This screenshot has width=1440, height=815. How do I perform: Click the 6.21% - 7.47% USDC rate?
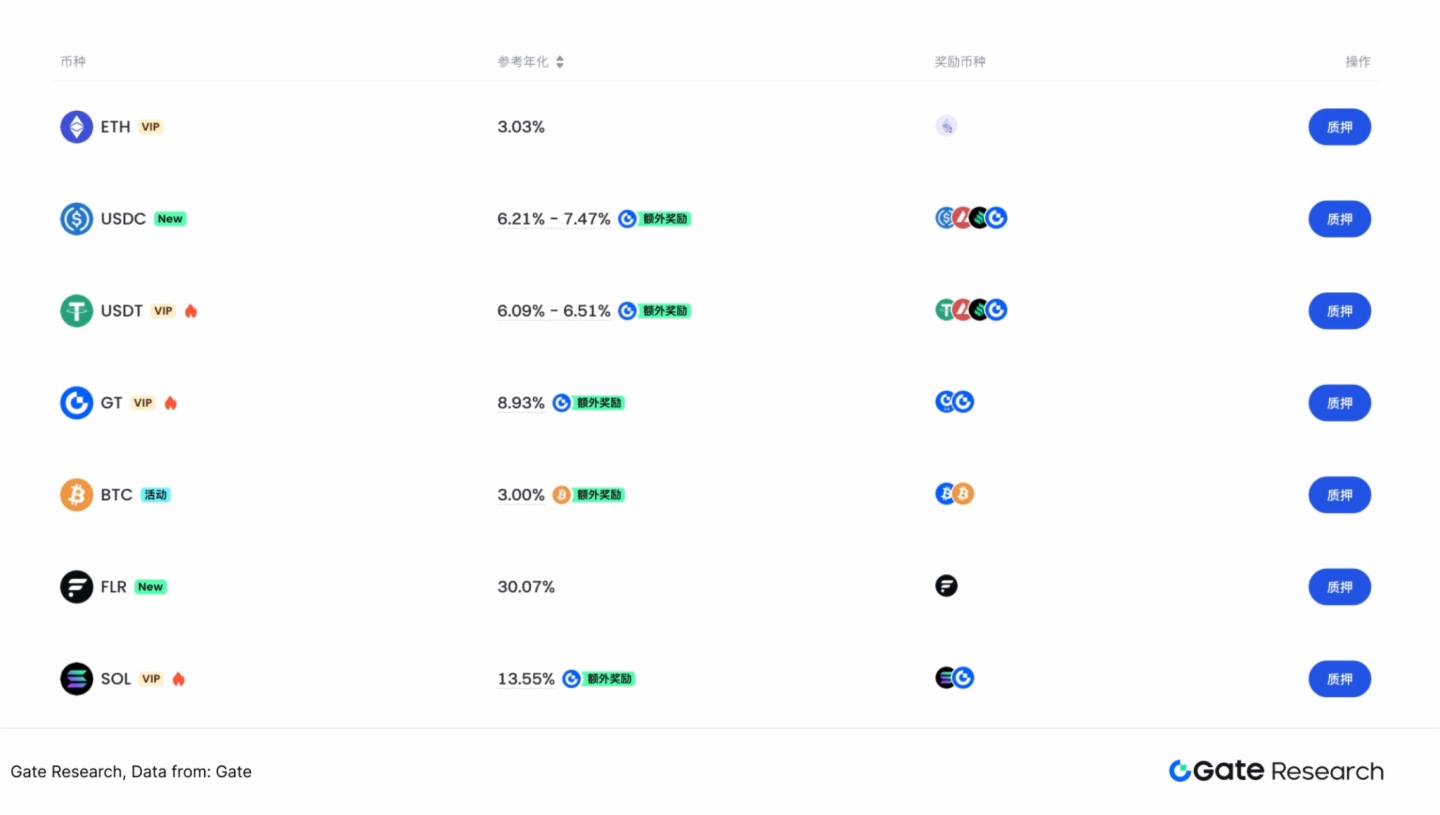click(553, 219)
